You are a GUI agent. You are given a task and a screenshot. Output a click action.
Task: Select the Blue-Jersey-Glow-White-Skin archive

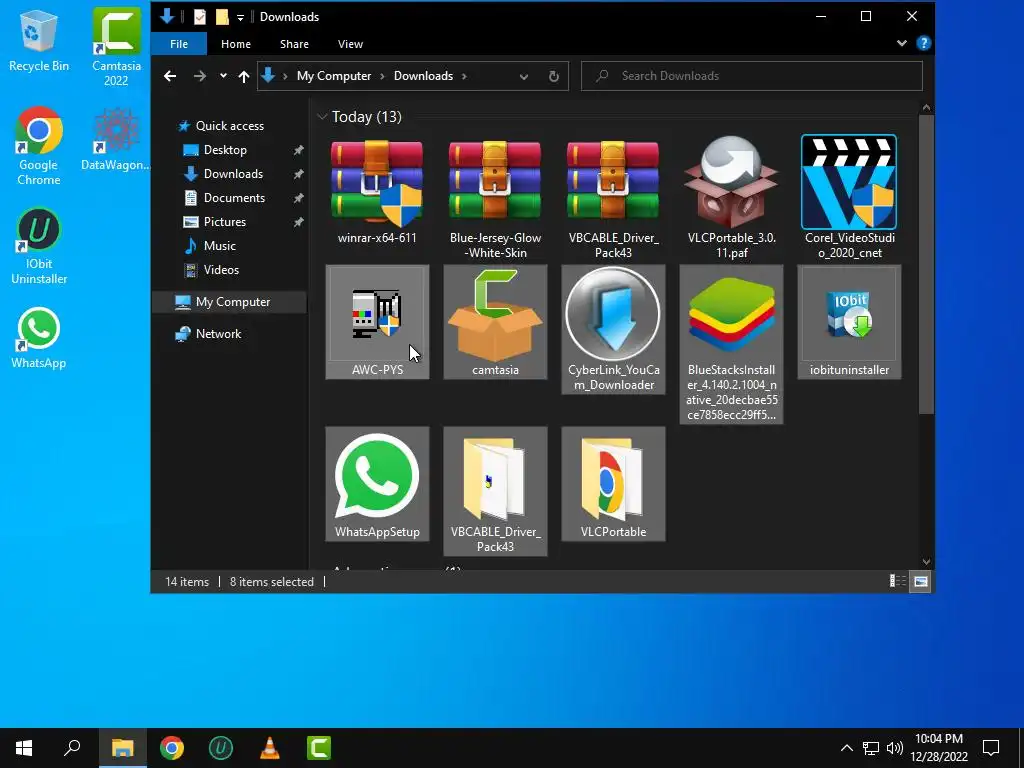point(495,199)
